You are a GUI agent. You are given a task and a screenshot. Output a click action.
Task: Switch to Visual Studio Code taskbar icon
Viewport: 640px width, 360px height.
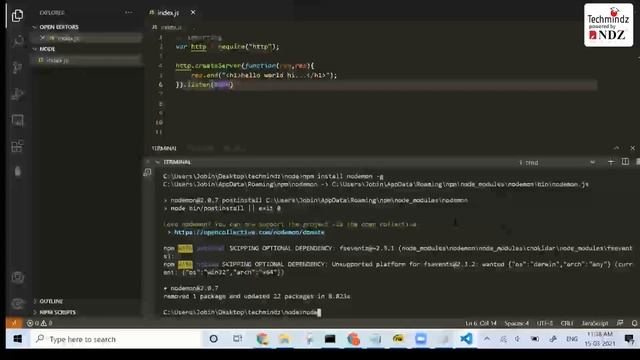pyautogui.click(x=466, y=339)
